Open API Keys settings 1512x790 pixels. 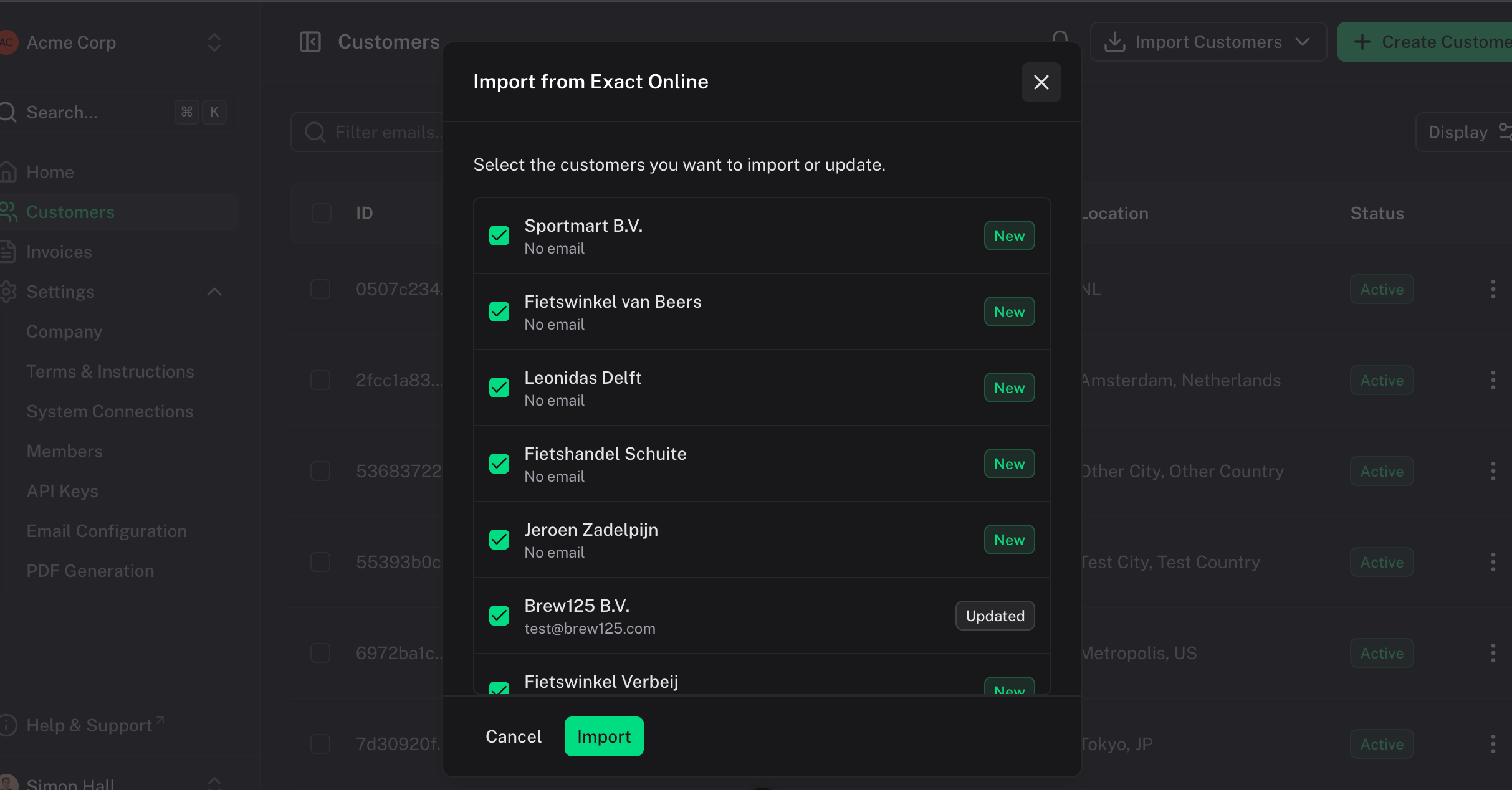pos(62,491)
